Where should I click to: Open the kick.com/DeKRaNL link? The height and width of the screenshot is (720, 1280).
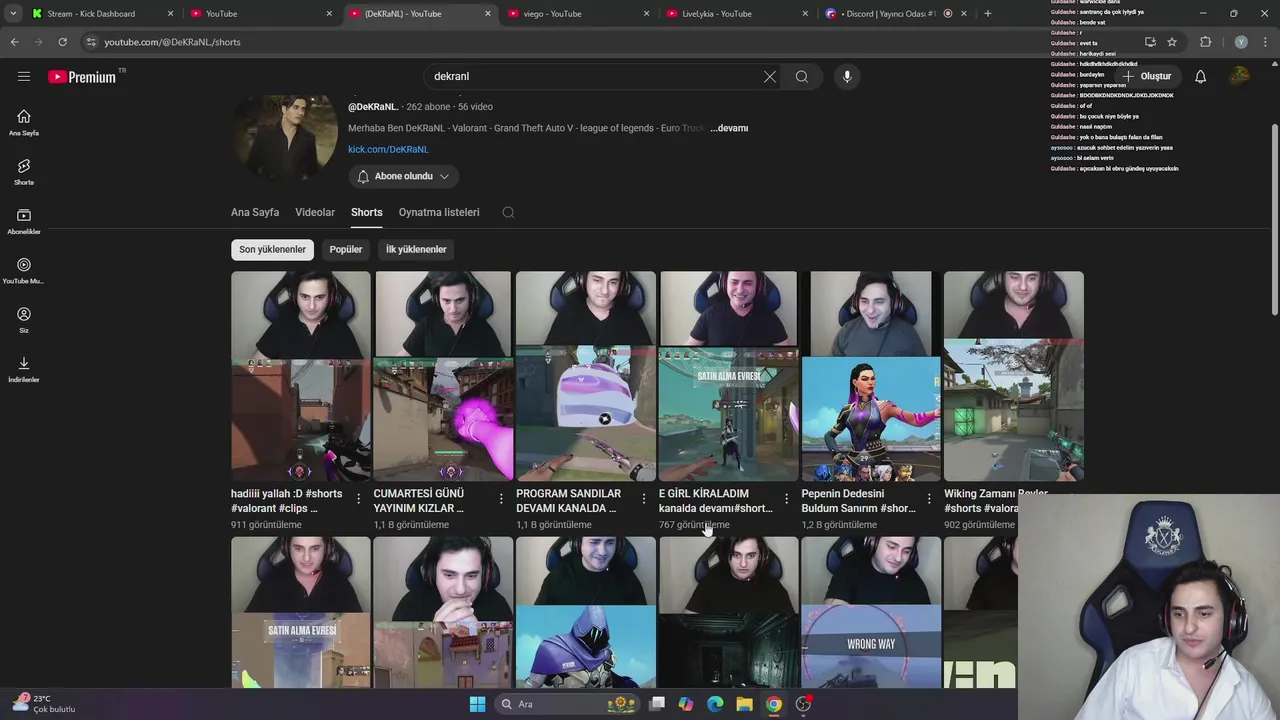[388, 149]
